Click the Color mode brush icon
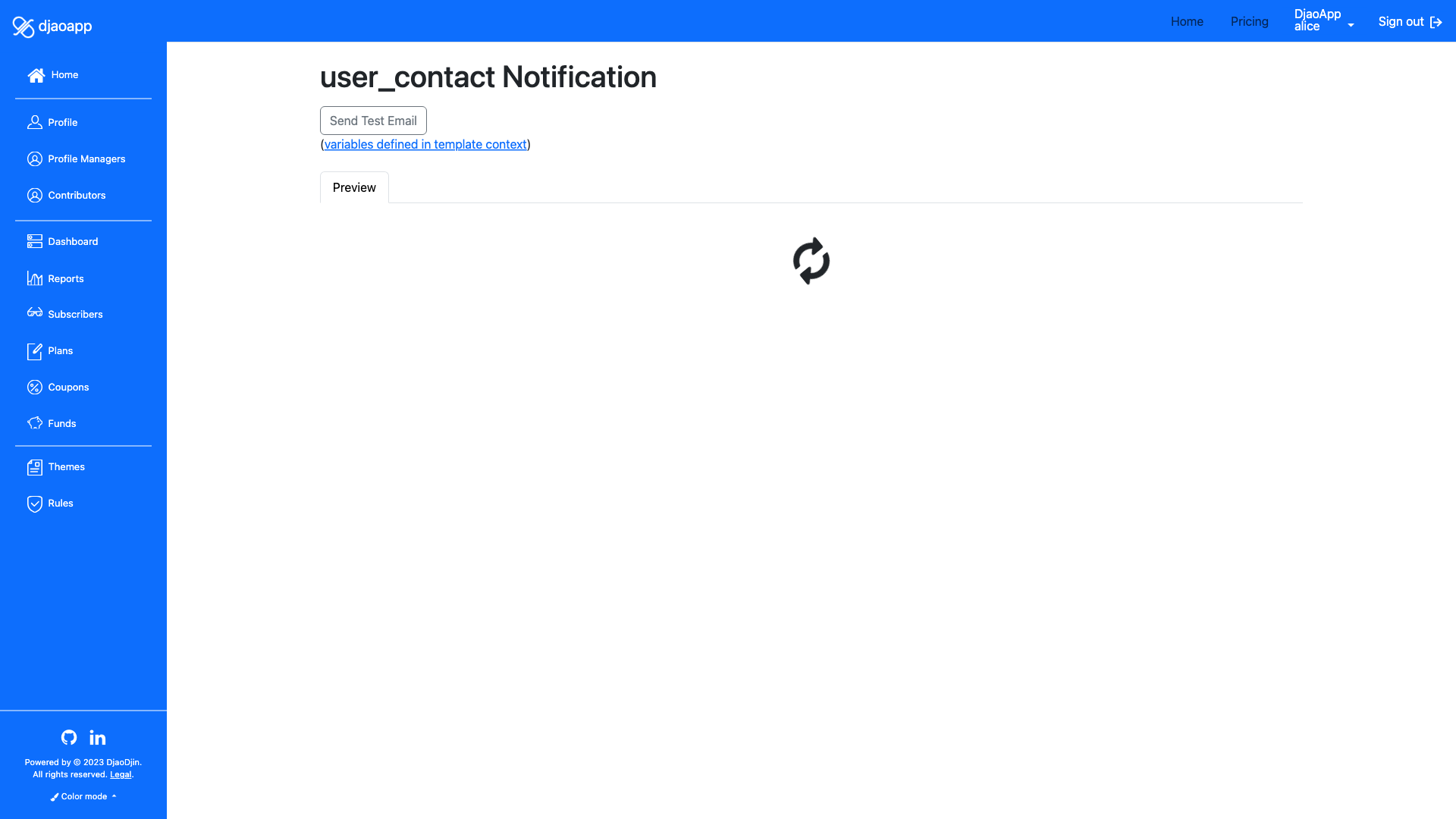This screenshot has height=819, width=1456. tap(55, 797)
